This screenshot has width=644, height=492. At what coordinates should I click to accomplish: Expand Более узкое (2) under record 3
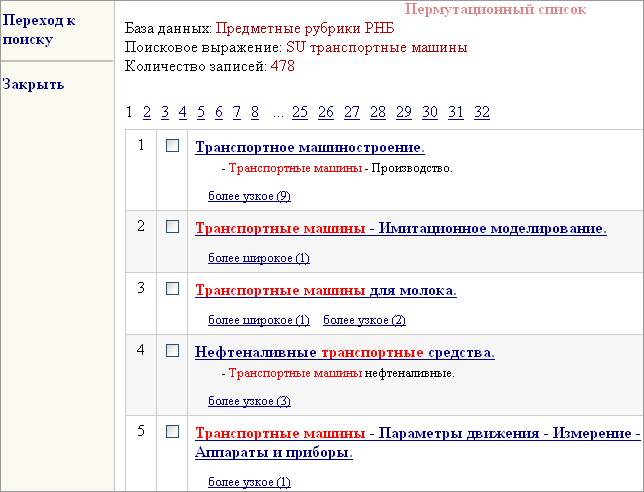point(364,320)
